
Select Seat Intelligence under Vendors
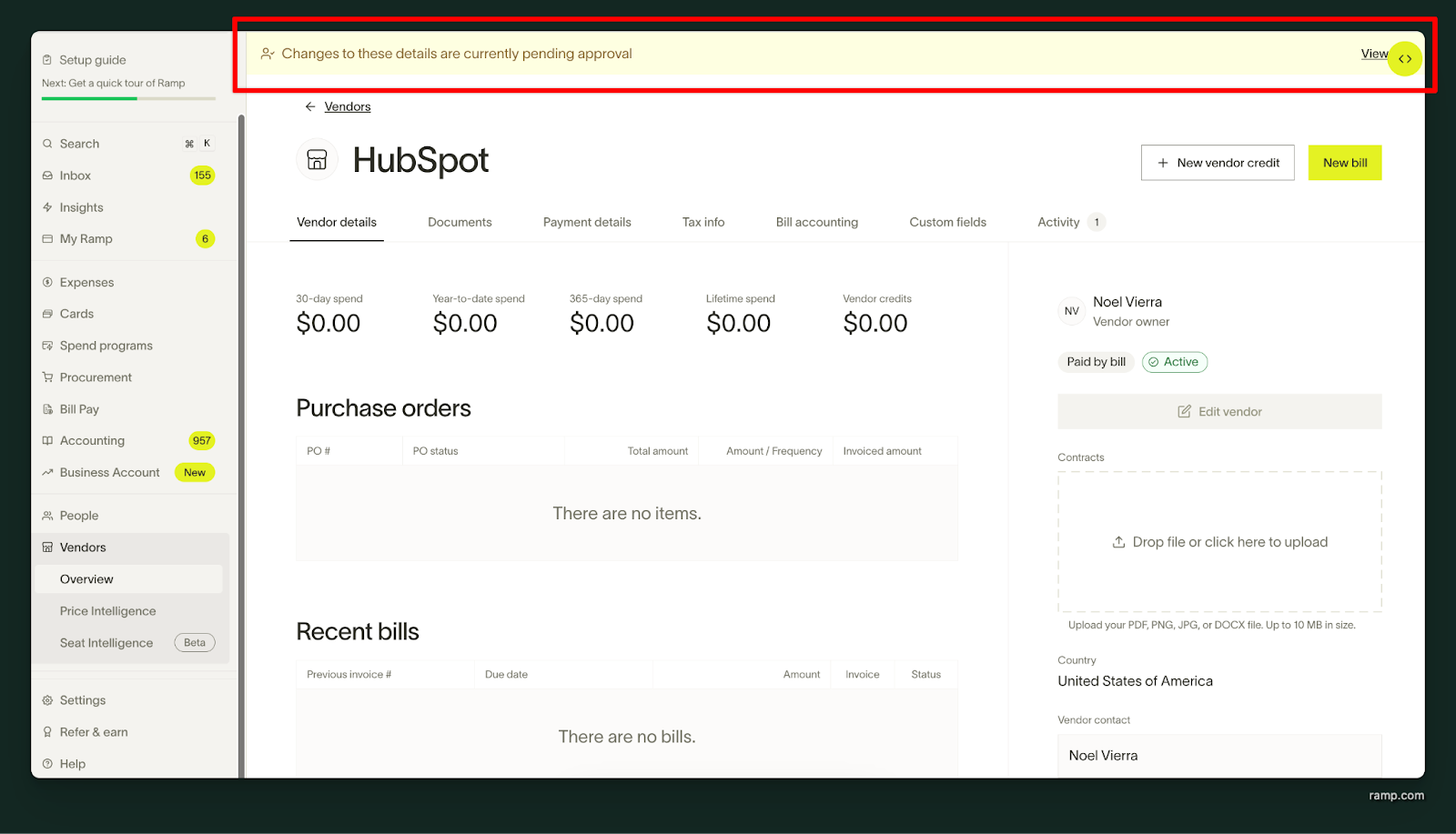(106, 643)
